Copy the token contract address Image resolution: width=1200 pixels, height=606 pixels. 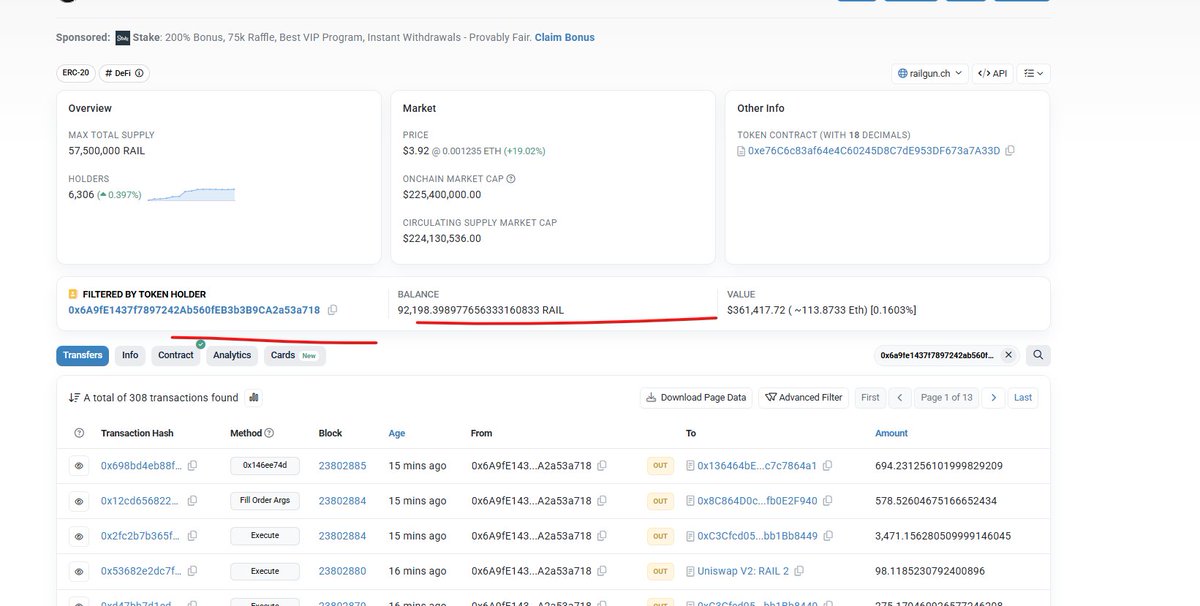point(1009,151)
